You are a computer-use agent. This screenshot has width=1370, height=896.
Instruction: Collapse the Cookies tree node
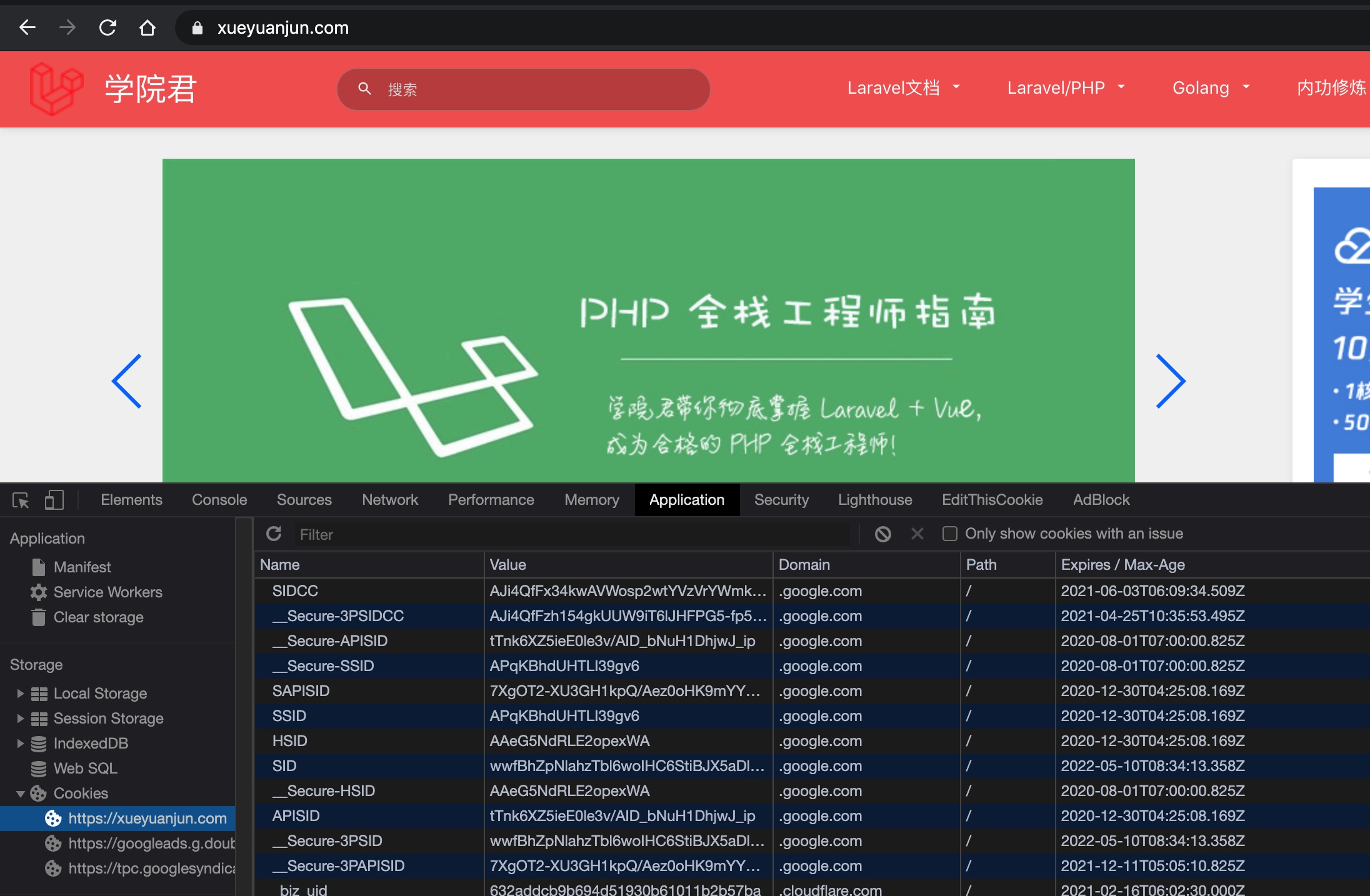pos(20,794)
